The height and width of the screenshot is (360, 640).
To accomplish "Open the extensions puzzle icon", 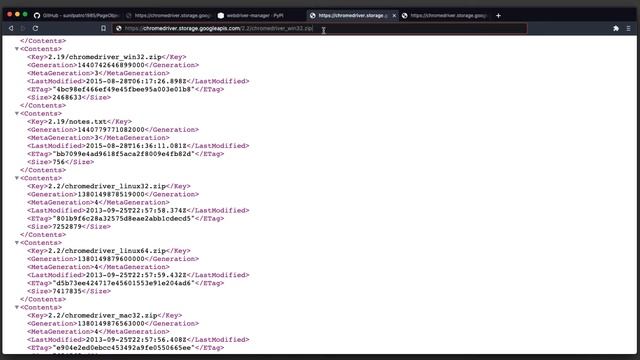I will point(616,28).
